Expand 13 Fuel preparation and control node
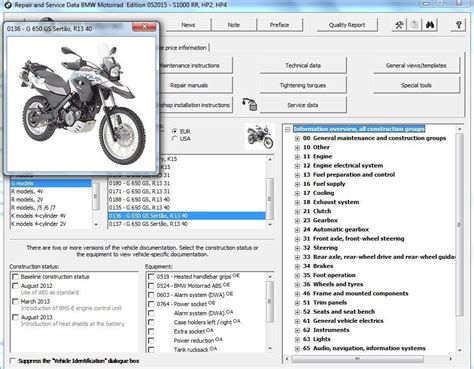 point(297,175)
